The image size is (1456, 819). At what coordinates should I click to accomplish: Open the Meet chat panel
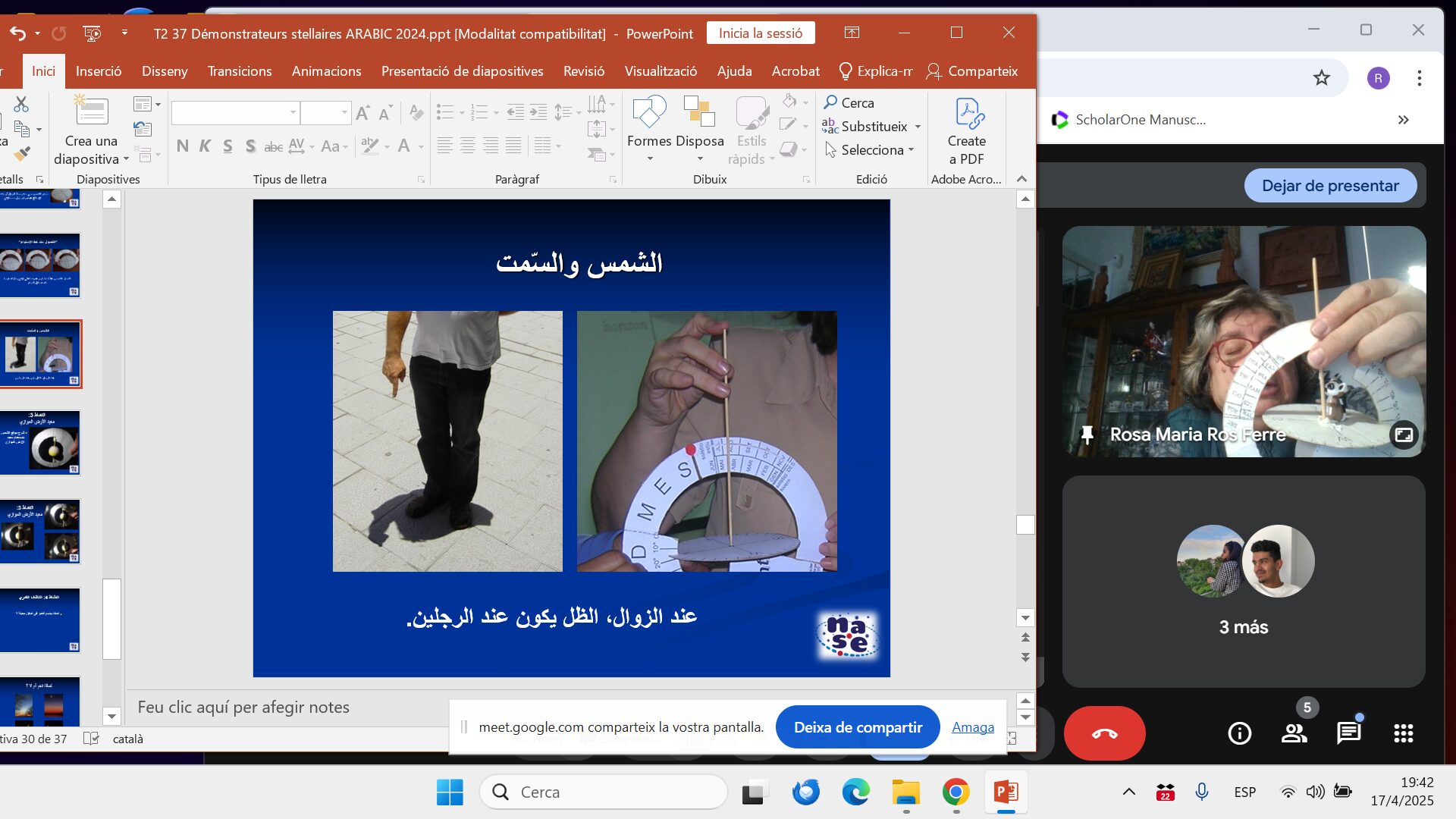coord(1349,733)
